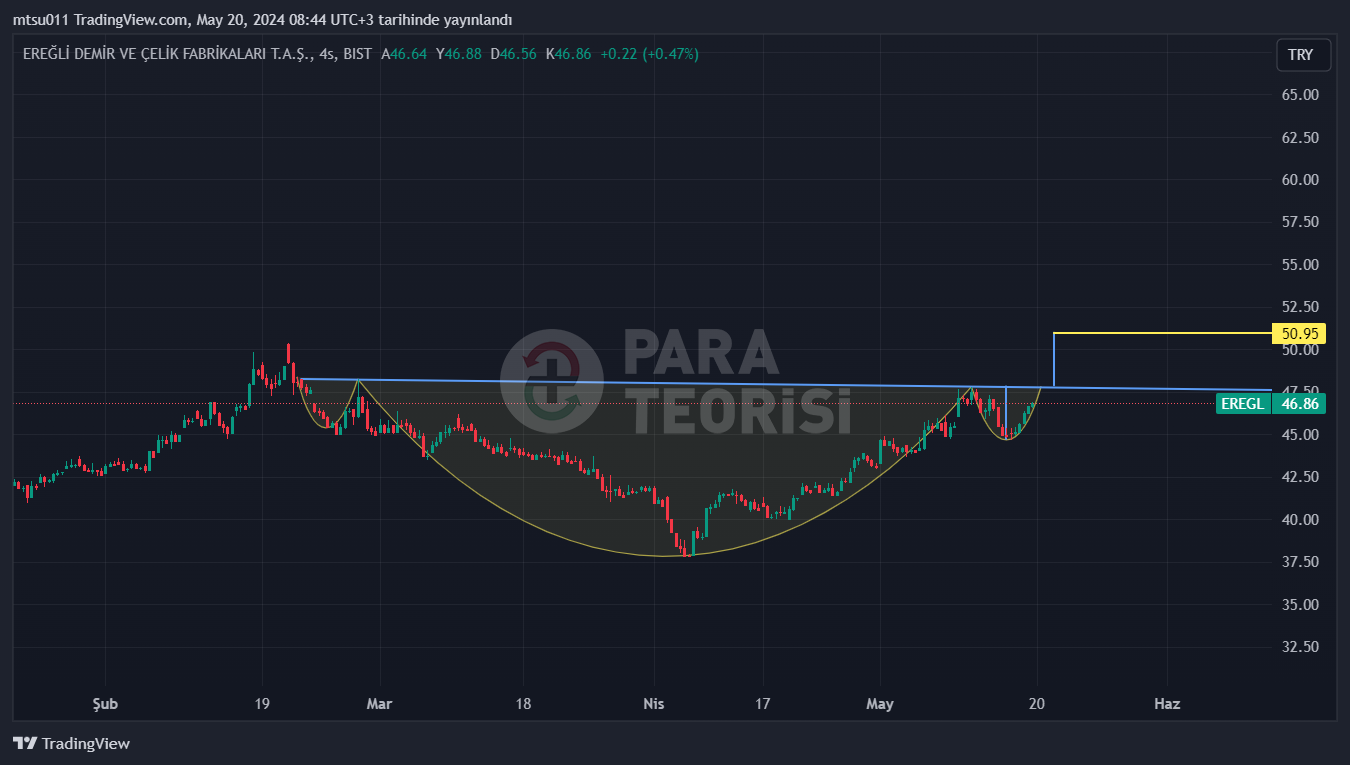Click the +0.22 (+0.47%) change value
This screenshot has height=765, width=1350.
(649, 54)
